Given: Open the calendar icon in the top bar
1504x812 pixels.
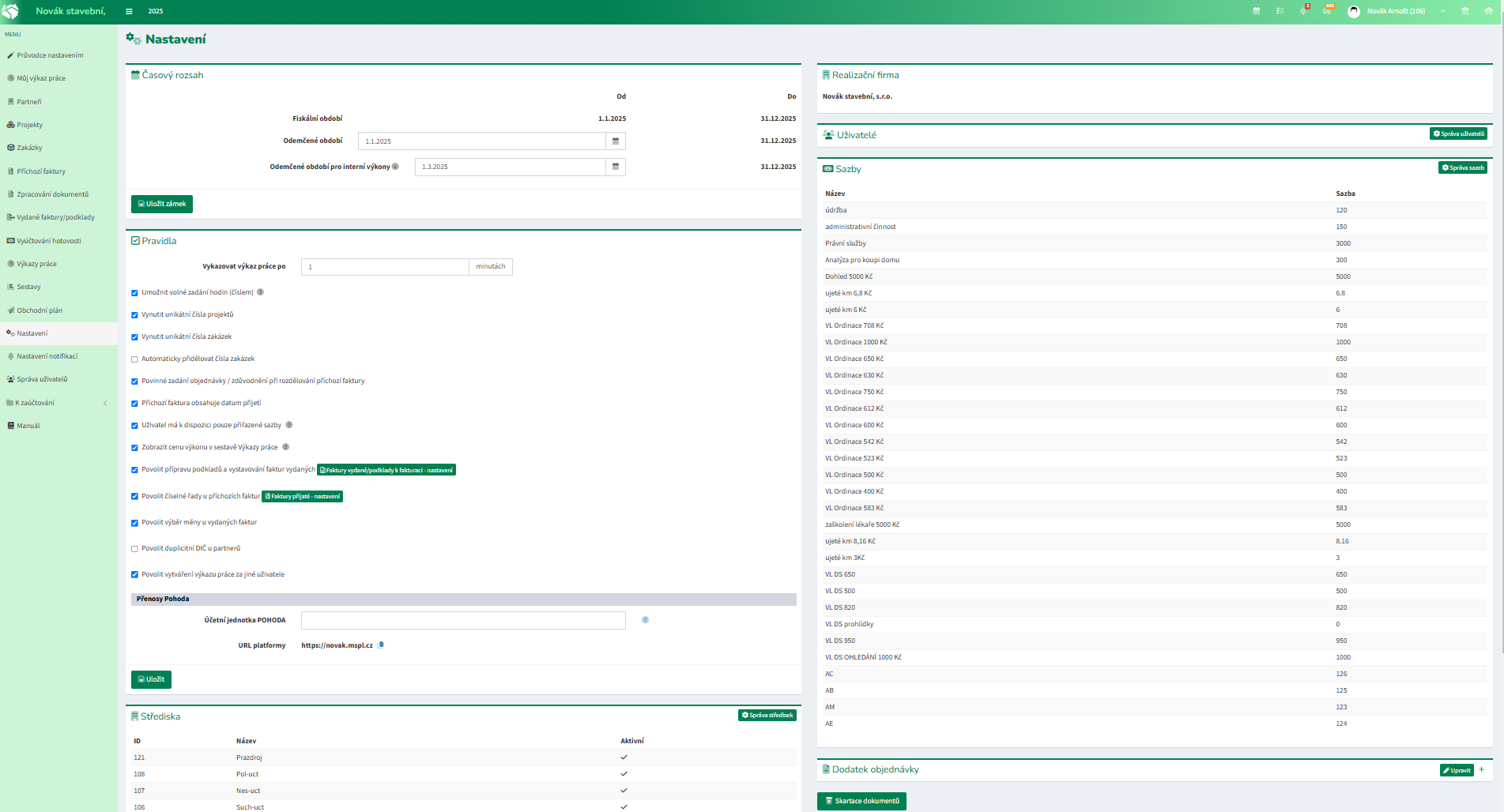Looking at the screenshot, I should coord(1257,11).
